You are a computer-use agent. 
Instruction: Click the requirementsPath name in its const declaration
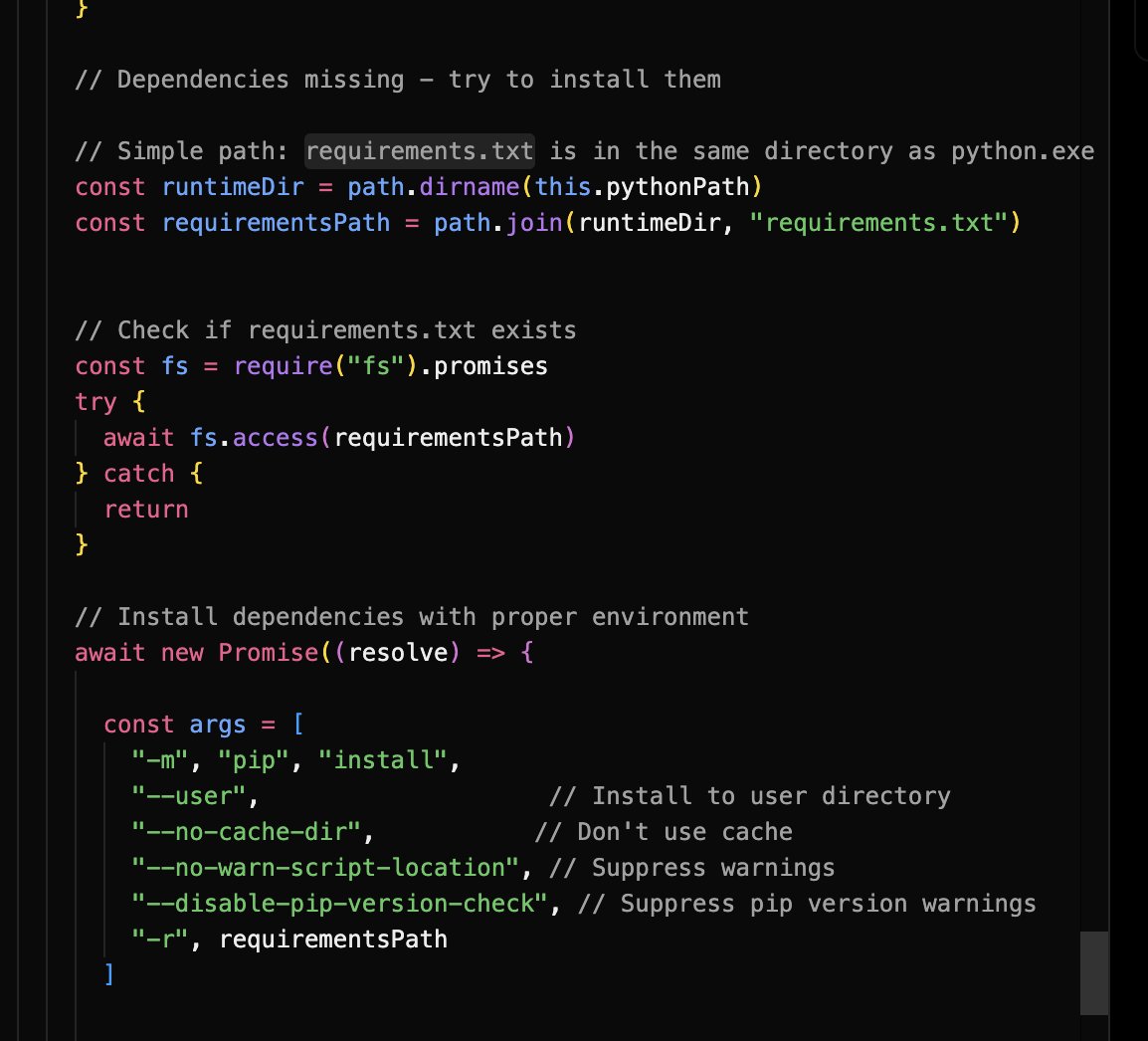pos(276,223)
